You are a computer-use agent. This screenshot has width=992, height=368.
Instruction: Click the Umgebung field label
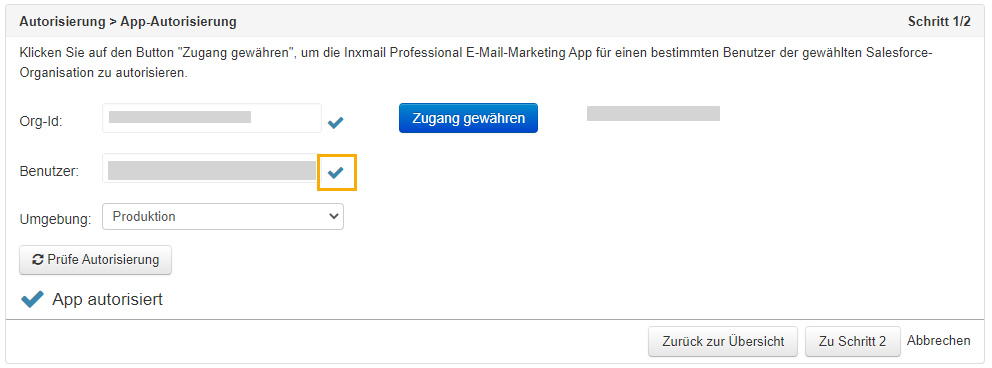click(56, 219)
